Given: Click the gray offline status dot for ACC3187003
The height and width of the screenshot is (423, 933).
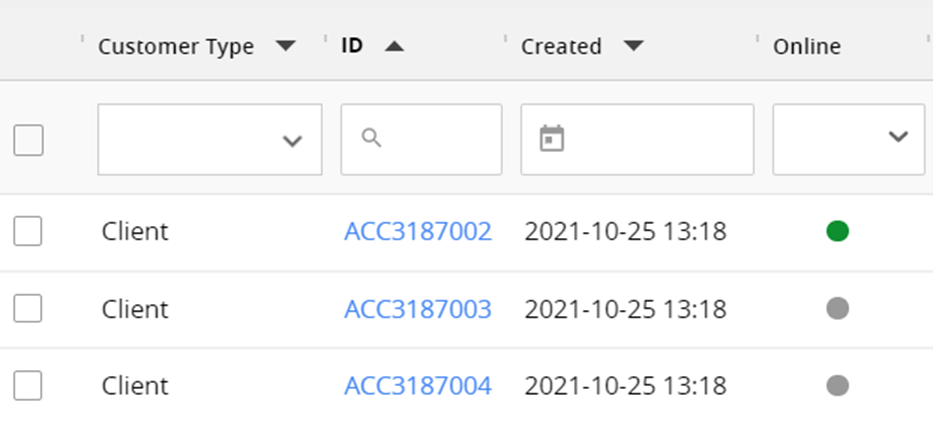Looking at the screenshot, I should coord(838,309).
